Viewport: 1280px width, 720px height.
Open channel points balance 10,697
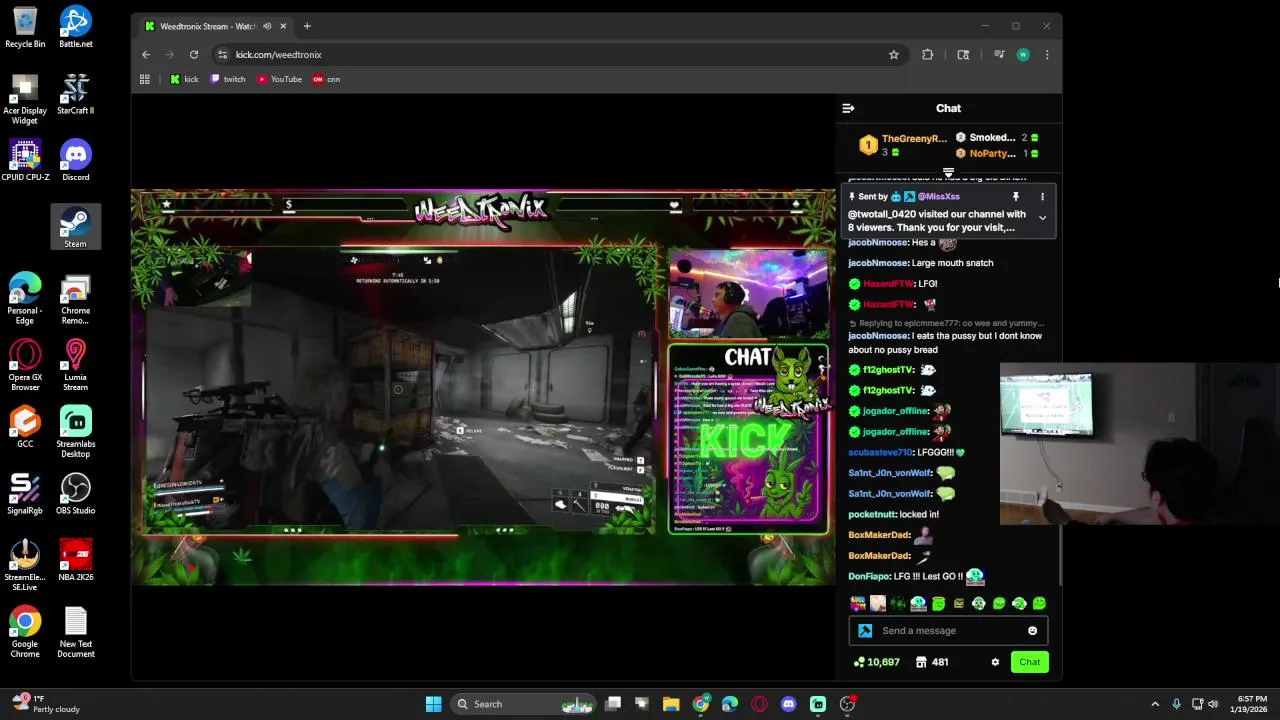pos(877,662)
